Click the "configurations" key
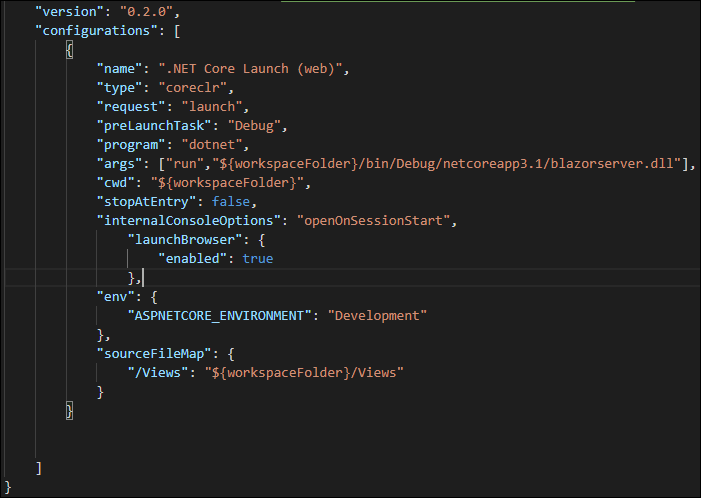The width and height of the screenshot is (701, 498). 91,29
